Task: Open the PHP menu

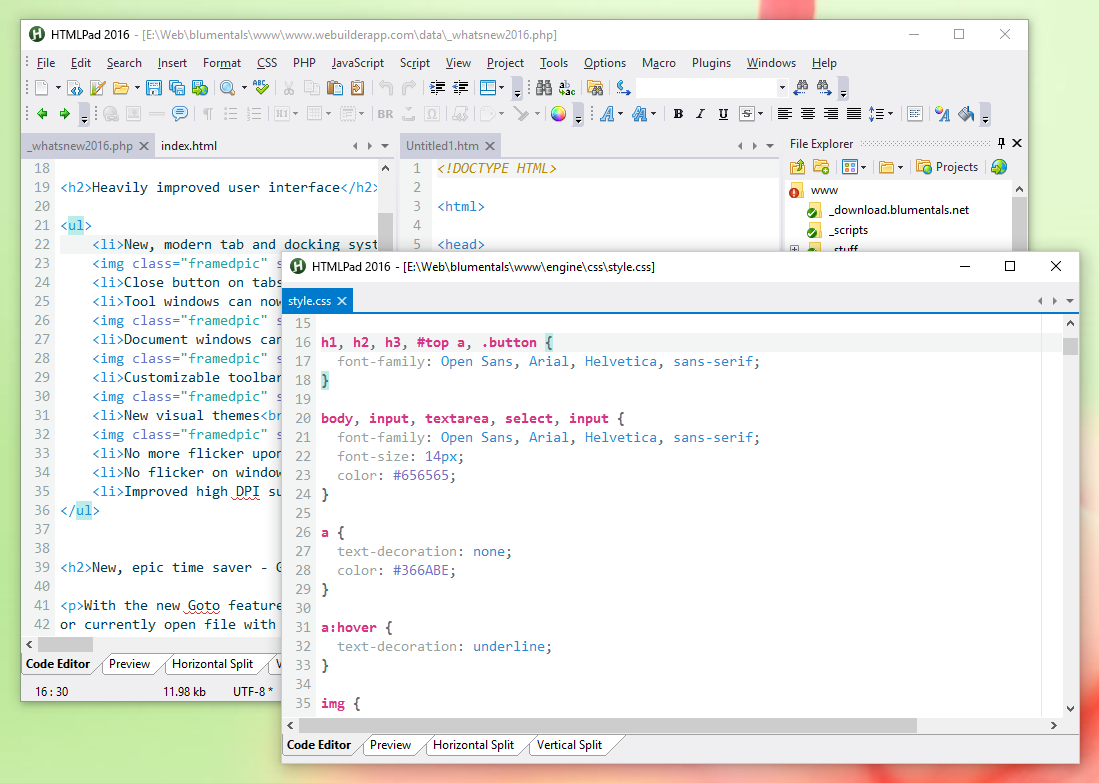Action: coord(304,63)
